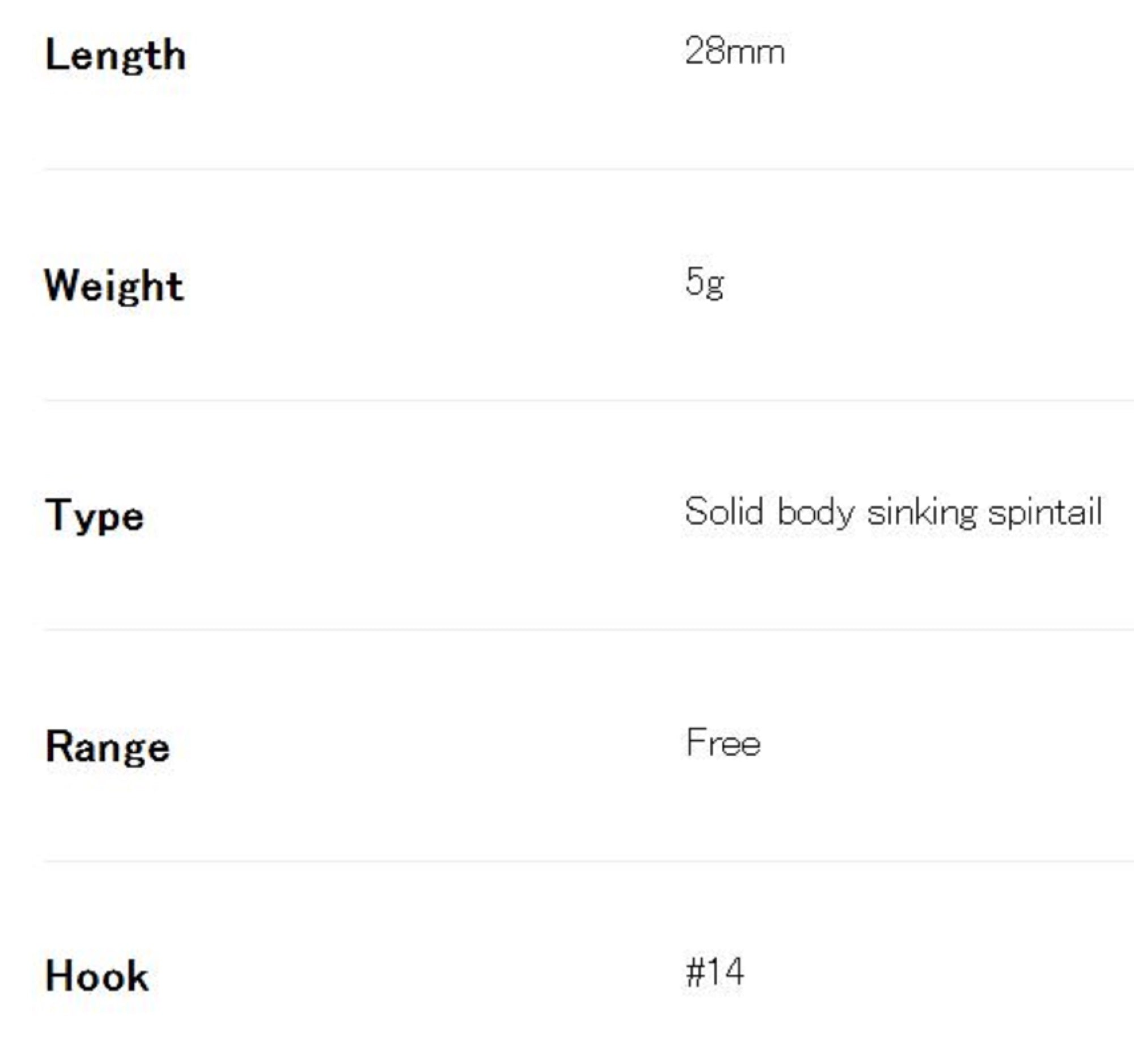Click the word spintail in Type value
Screen dimensions: 1134x1064
click(1044, 512)
